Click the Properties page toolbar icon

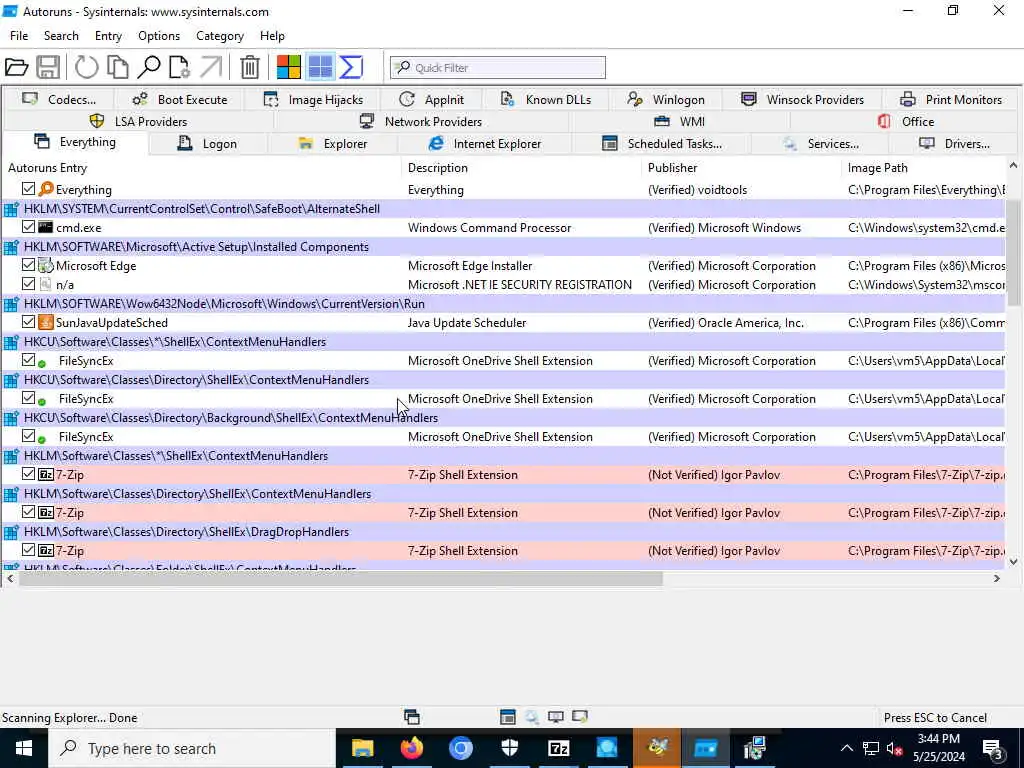click(179, 67)
